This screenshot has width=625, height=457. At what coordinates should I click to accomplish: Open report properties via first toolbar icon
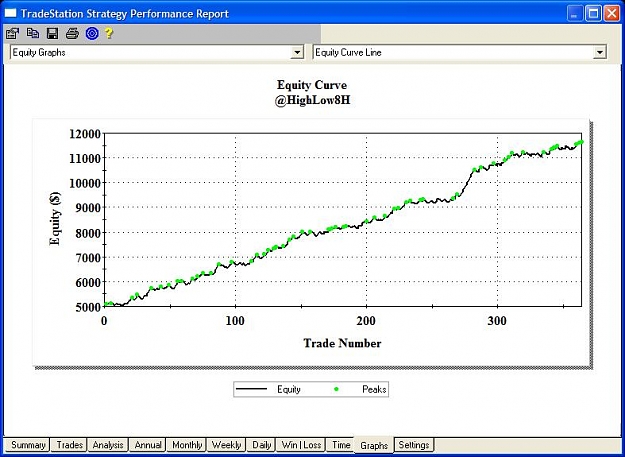point(12,33)
